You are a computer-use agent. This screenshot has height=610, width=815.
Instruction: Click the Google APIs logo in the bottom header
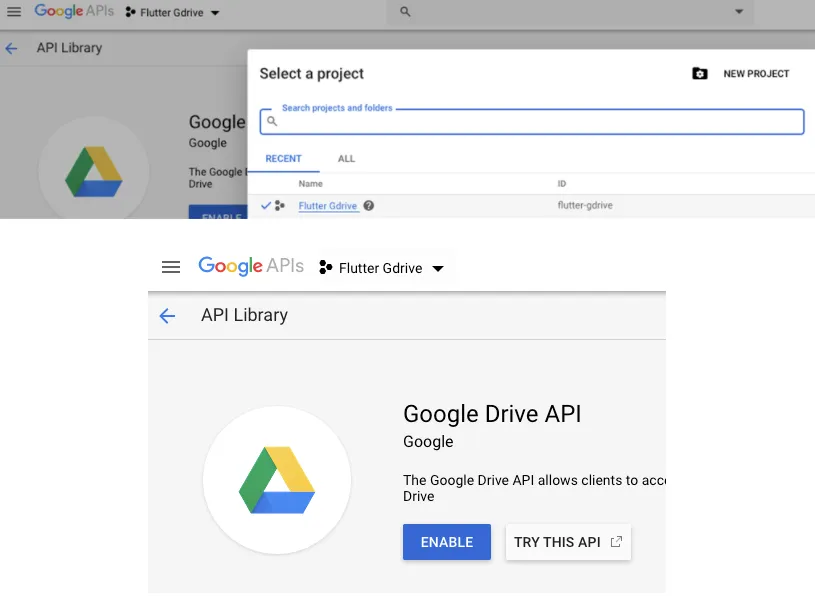(251, 266)
